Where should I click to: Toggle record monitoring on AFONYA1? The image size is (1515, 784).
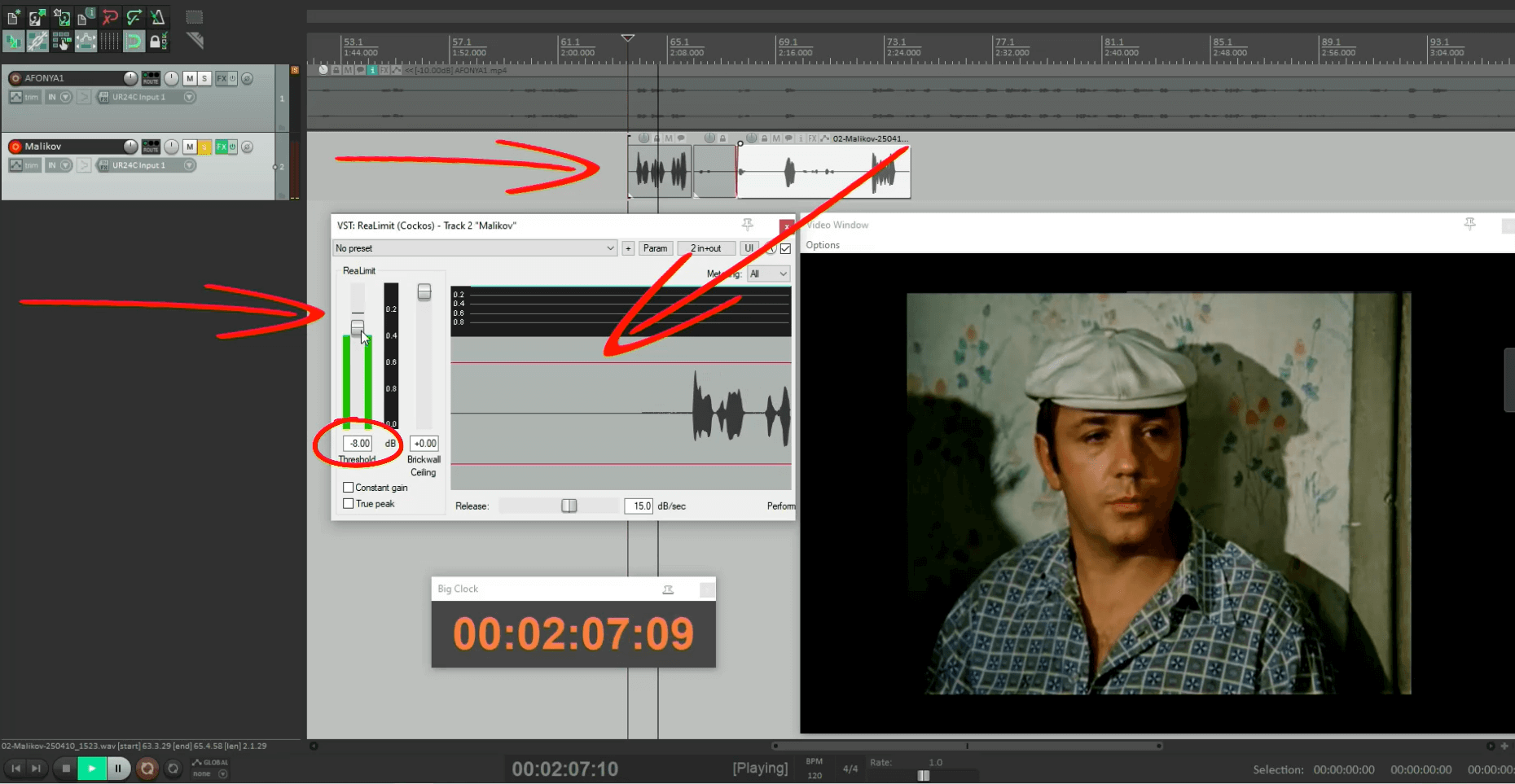84,97
